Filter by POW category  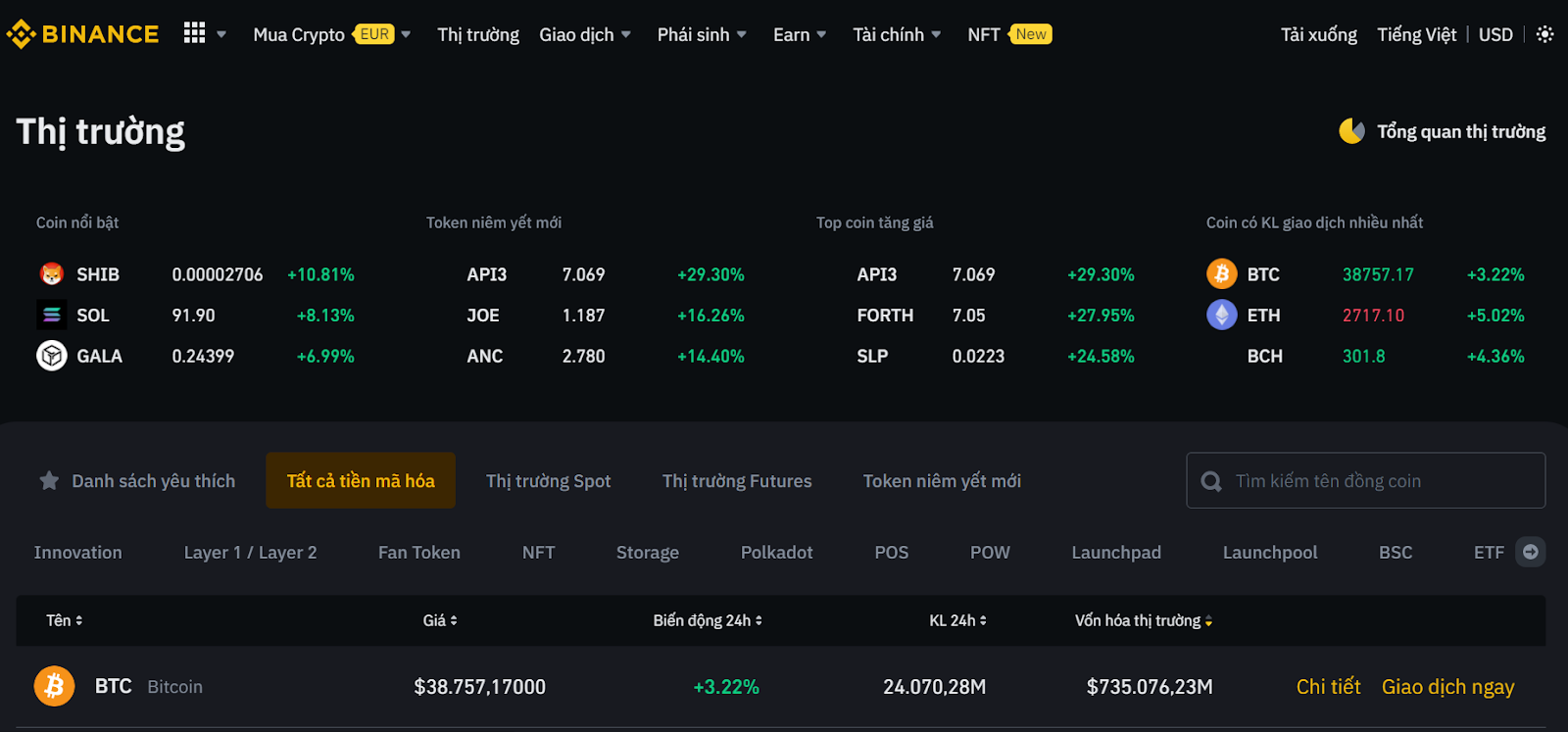(x=990, y=552)
